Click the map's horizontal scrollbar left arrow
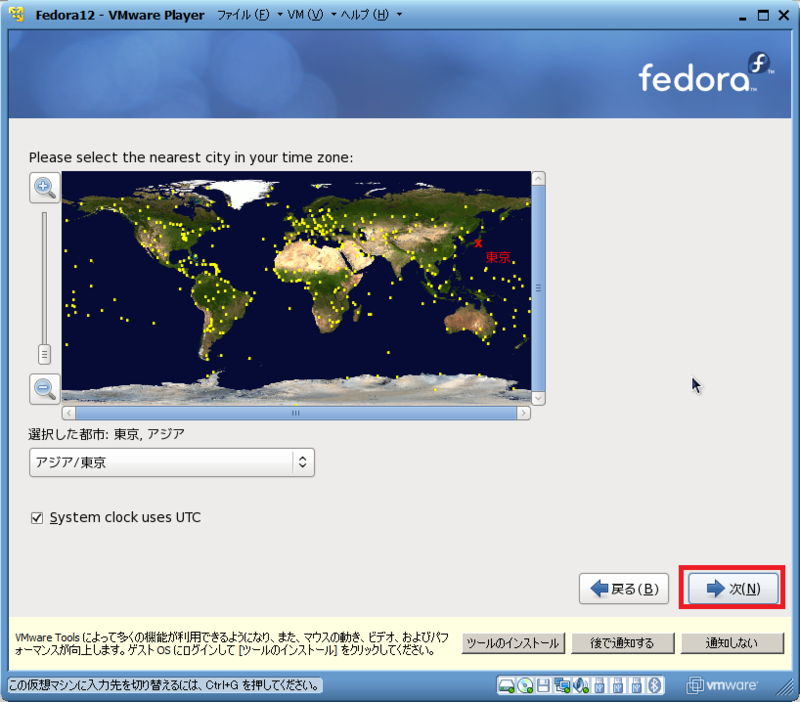 69,413
